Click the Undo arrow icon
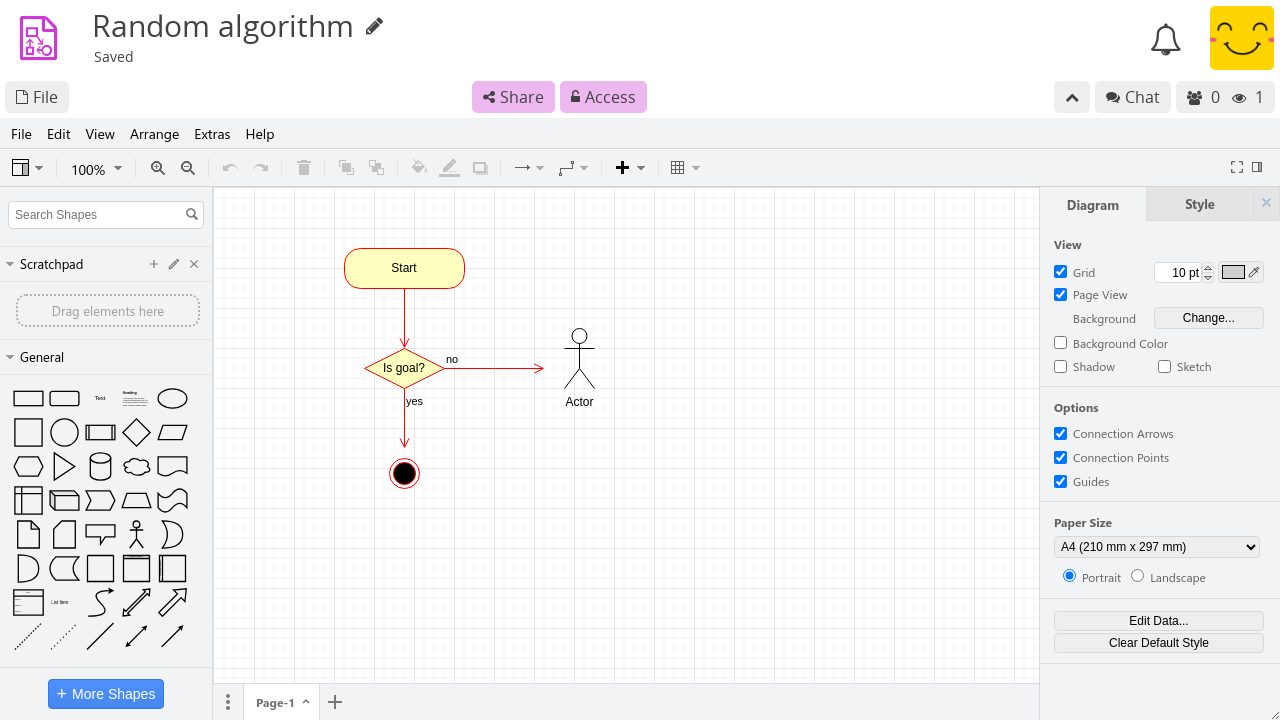1280x720 pixels. (229, 167)
